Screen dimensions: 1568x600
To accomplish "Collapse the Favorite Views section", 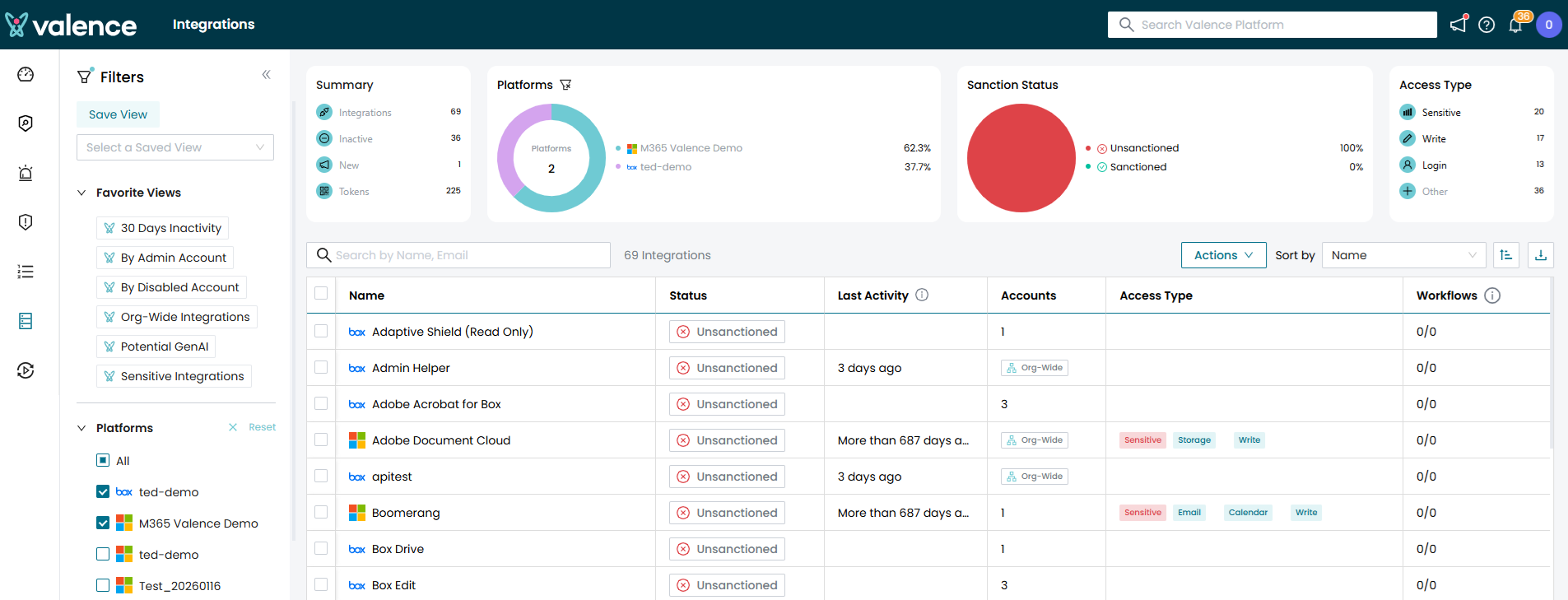I will coord(81,193).
